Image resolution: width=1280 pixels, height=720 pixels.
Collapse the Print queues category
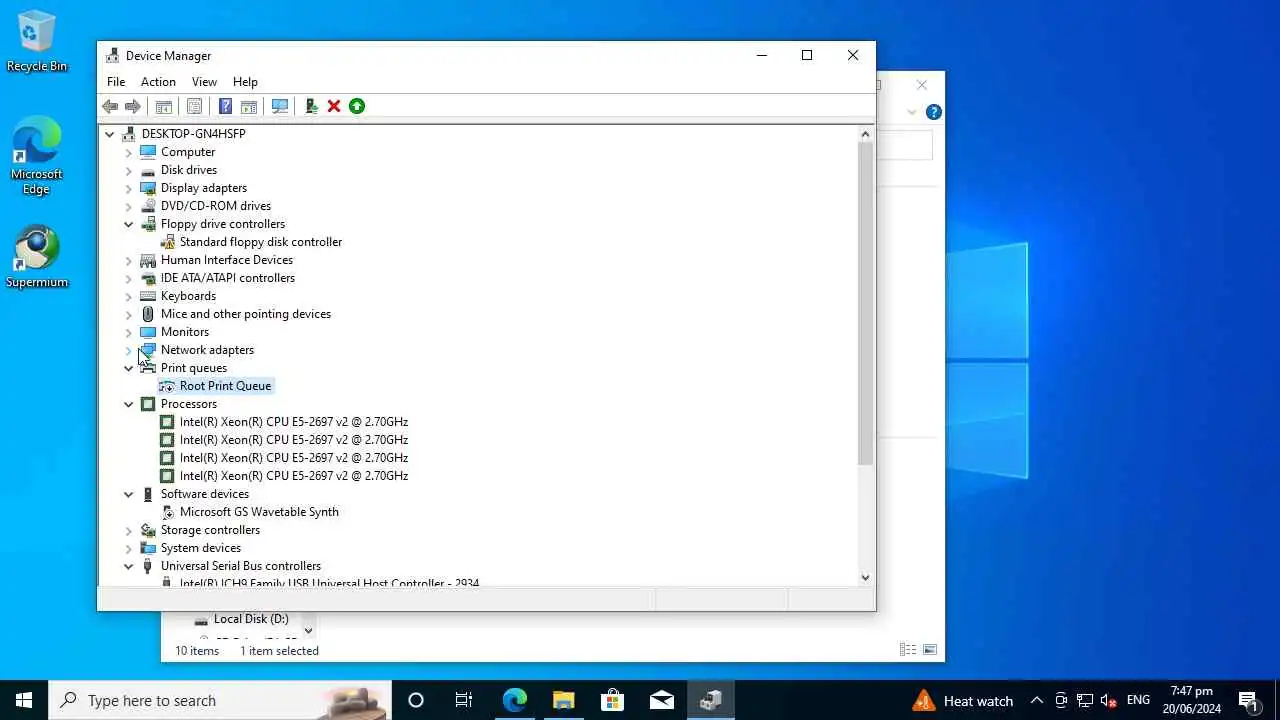click(x=128, y=368)
